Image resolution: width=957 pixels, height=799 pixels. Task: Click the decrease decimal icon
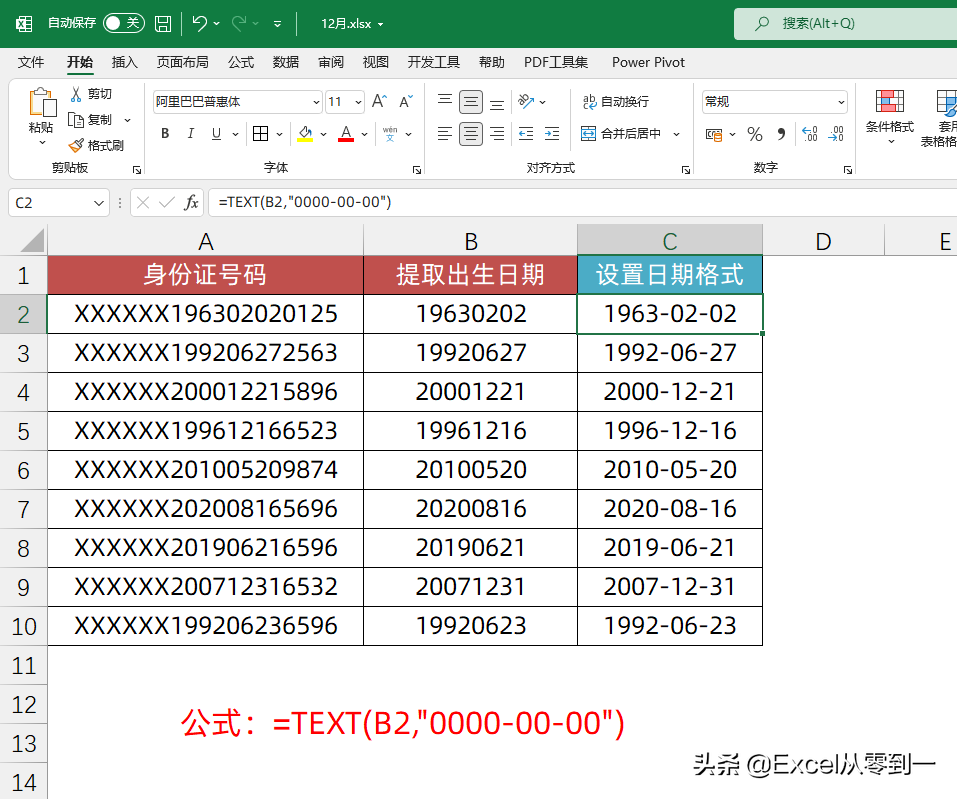(x=836, y=134)
